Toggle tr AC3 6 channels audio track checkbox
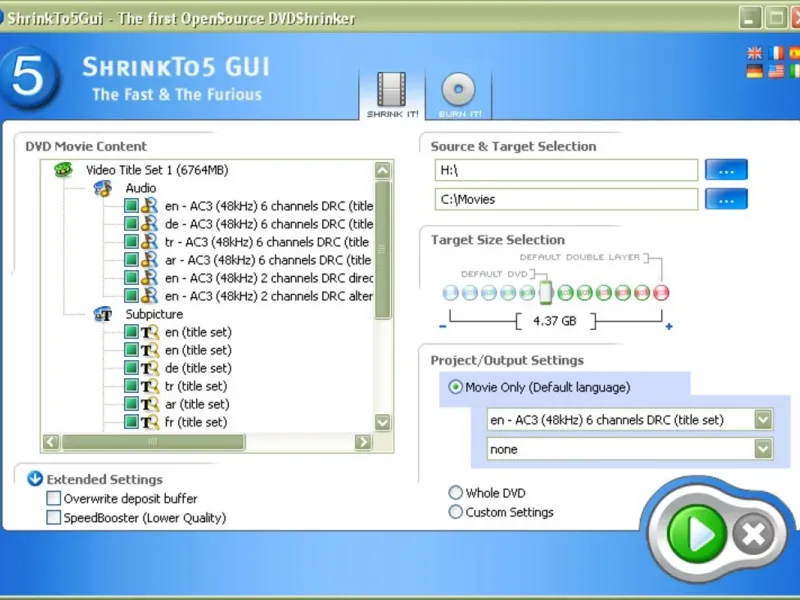Screen dimensions: 800x600 (x=131, y=241)
